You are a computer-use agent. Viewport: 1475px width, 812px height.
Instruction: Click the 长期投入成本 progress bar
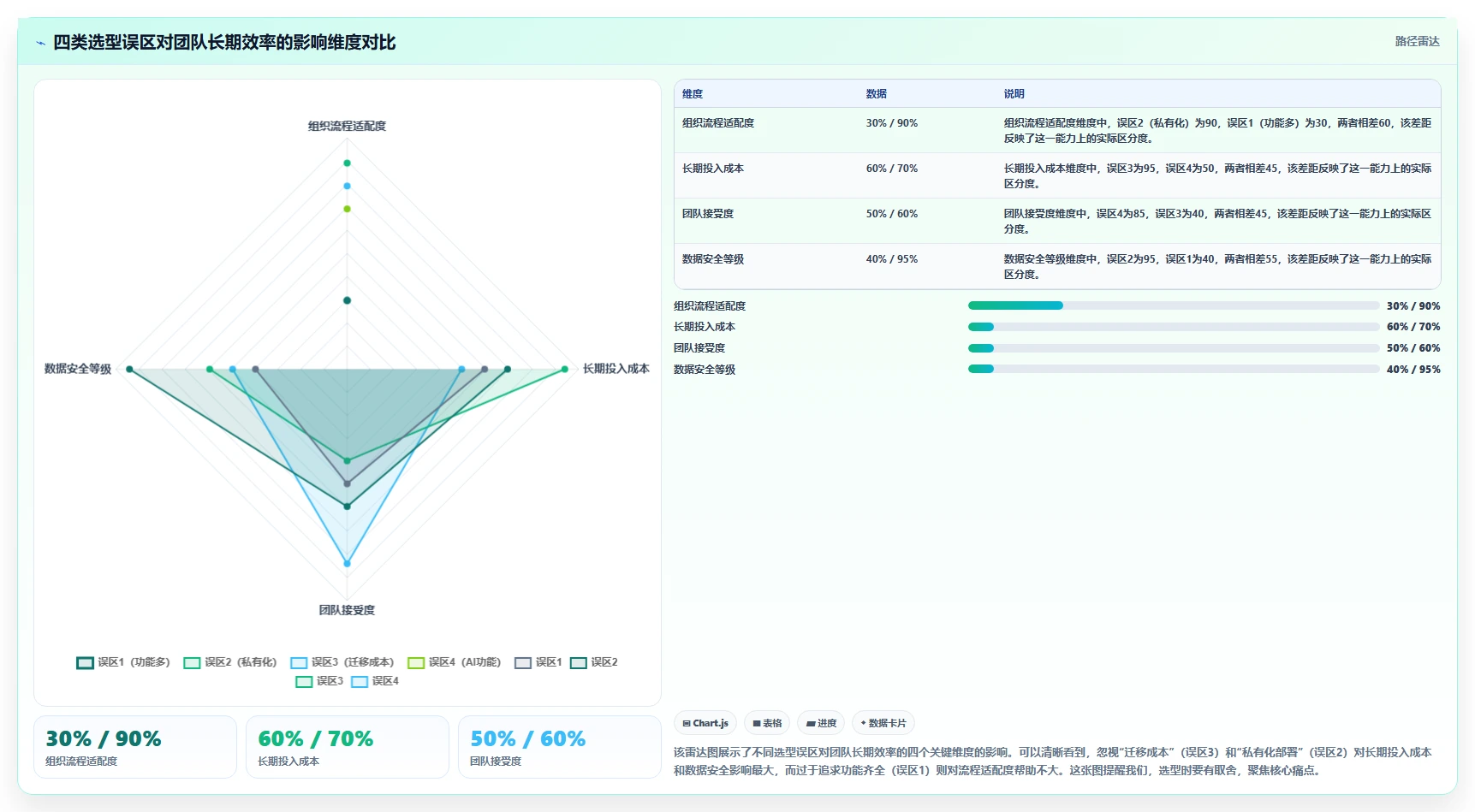[1174, 327]
